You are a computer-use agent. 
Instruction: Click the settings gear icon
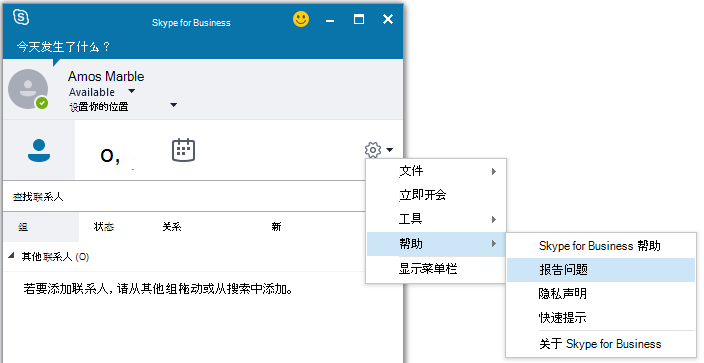click(x=373, y=150)
